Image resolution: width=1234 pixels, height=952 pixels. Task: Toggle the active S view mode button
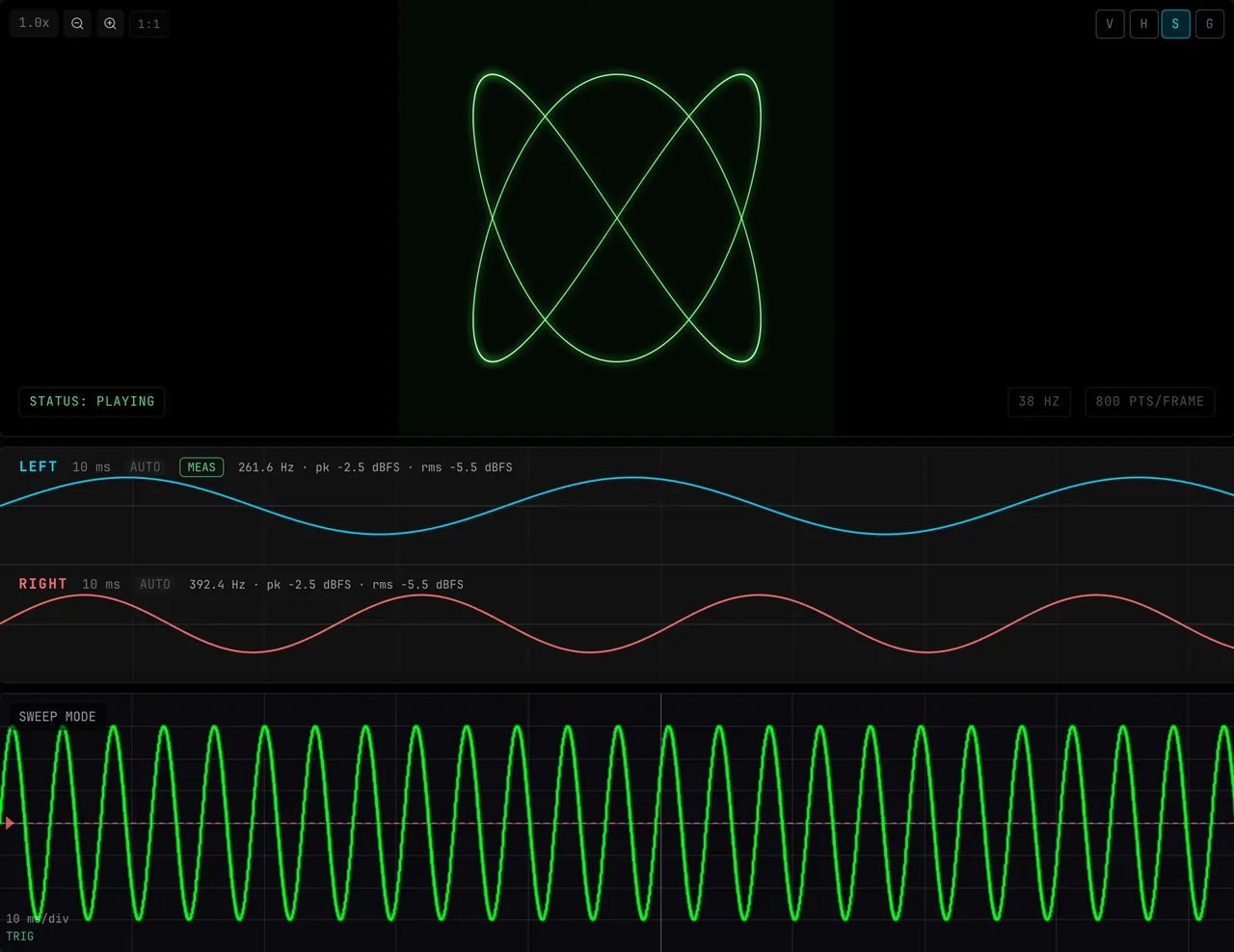1176,24
